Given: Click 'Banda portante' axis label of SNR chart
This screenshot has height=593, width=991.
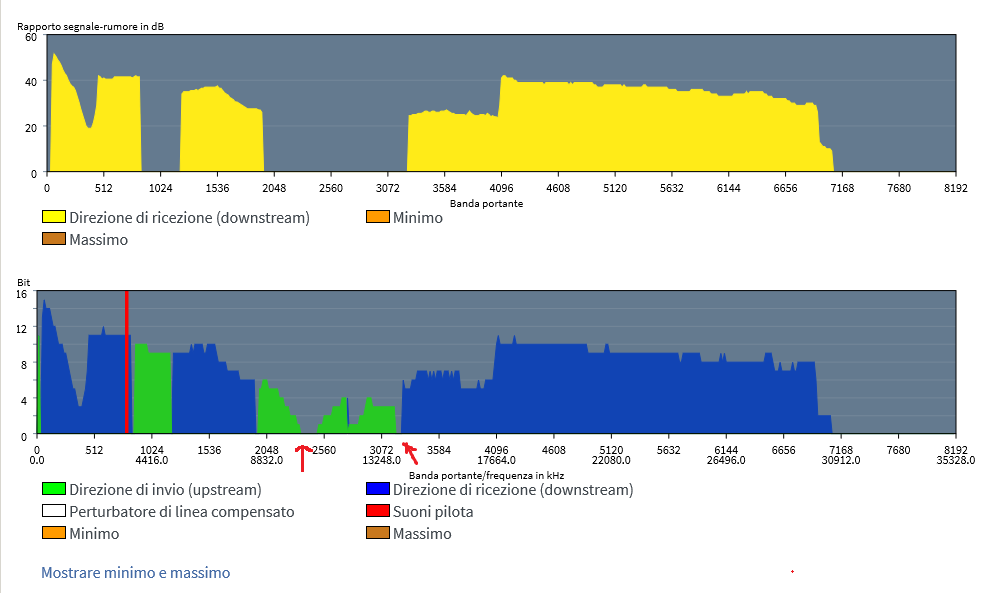Looking at the screenshot, I should click(x=486, y=204).
